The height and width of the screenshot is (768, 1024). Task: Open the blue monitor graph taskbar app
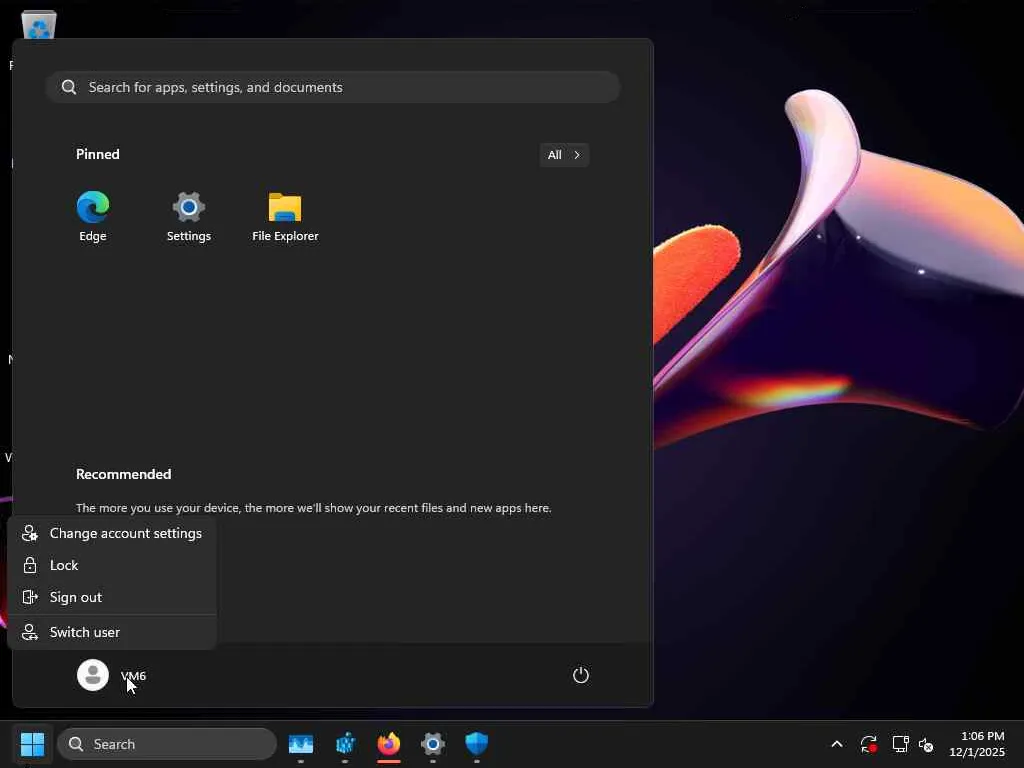(x=301, y=744)
